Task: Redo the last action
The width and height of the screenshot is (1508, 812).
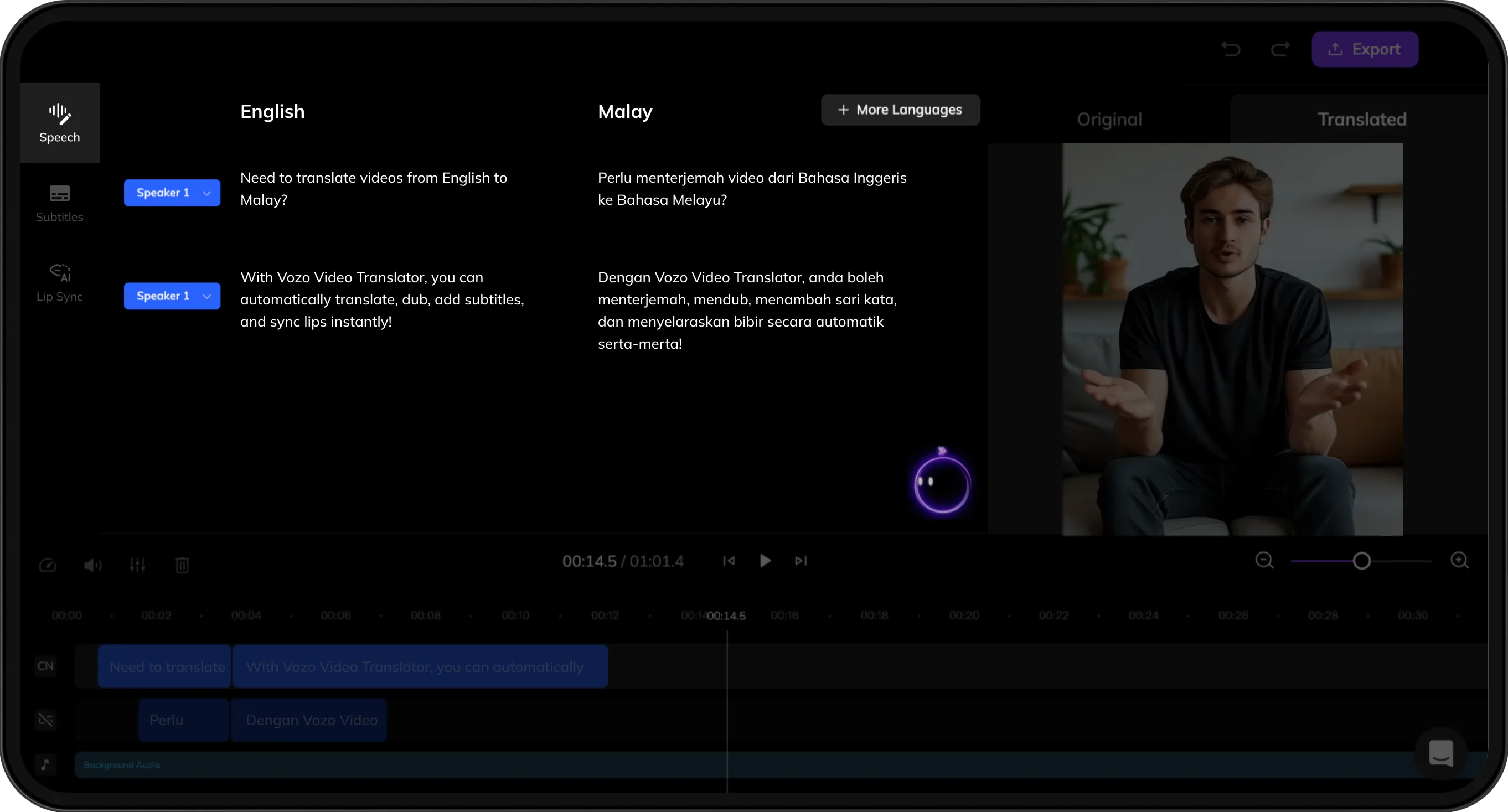Action: (1280, 49)
